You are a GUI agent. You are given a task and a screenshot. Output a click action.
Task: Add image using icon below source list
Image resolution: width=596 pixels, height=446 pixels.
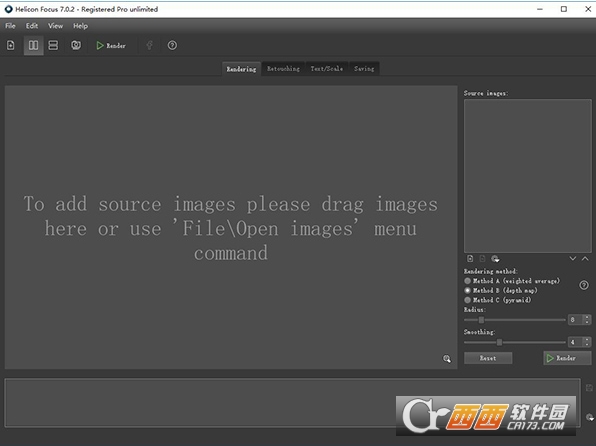click(x=470, y=259)
